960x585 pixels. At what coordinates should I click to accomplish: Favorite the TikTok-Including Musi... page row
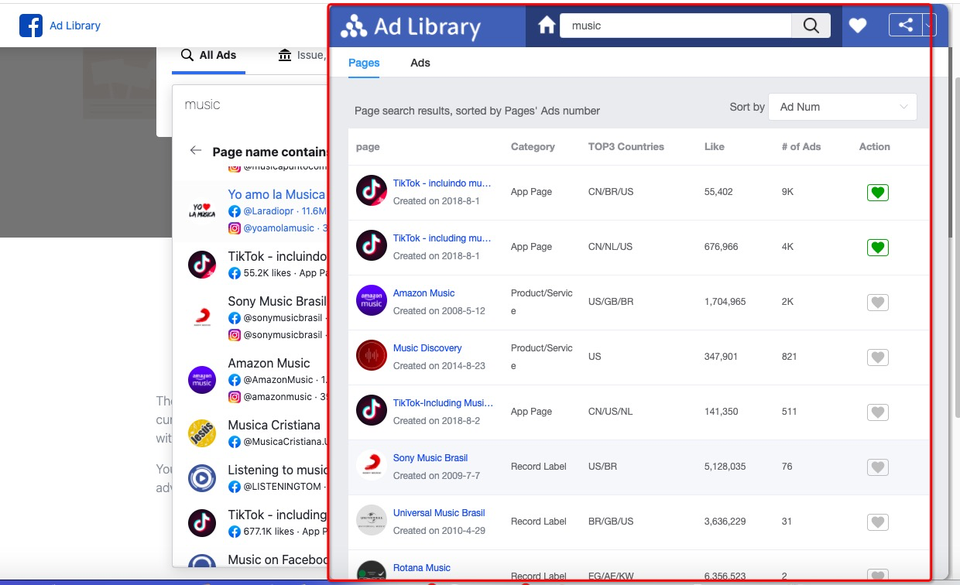pyautogui.click(x=877, y=412)
